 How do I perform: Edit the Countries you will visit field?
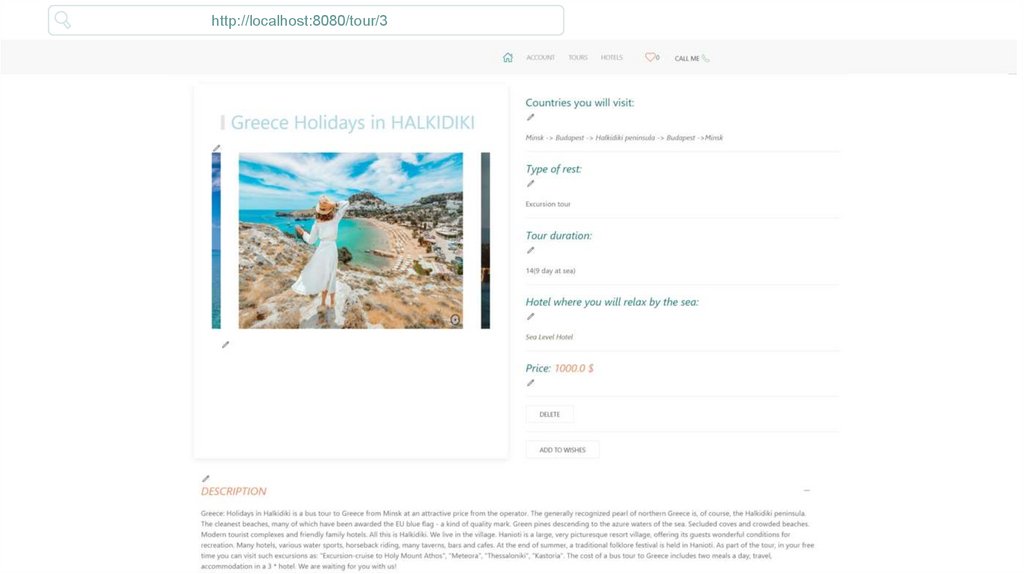530,118
